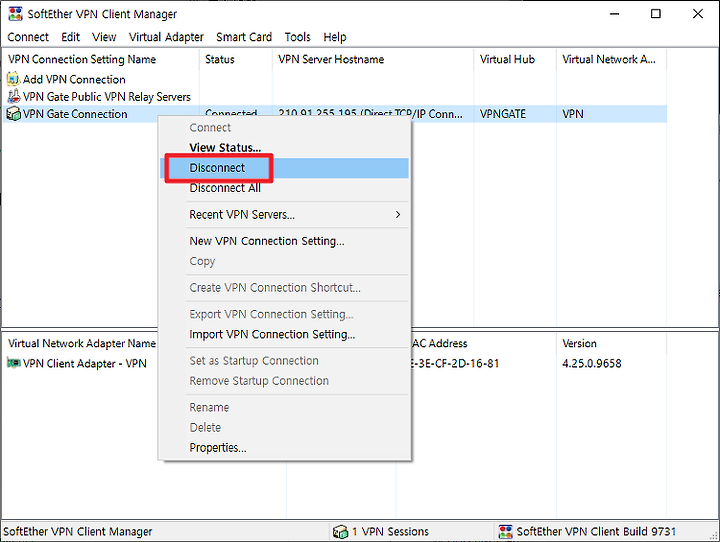Click the Rename context menu entry

pos(284,407)
